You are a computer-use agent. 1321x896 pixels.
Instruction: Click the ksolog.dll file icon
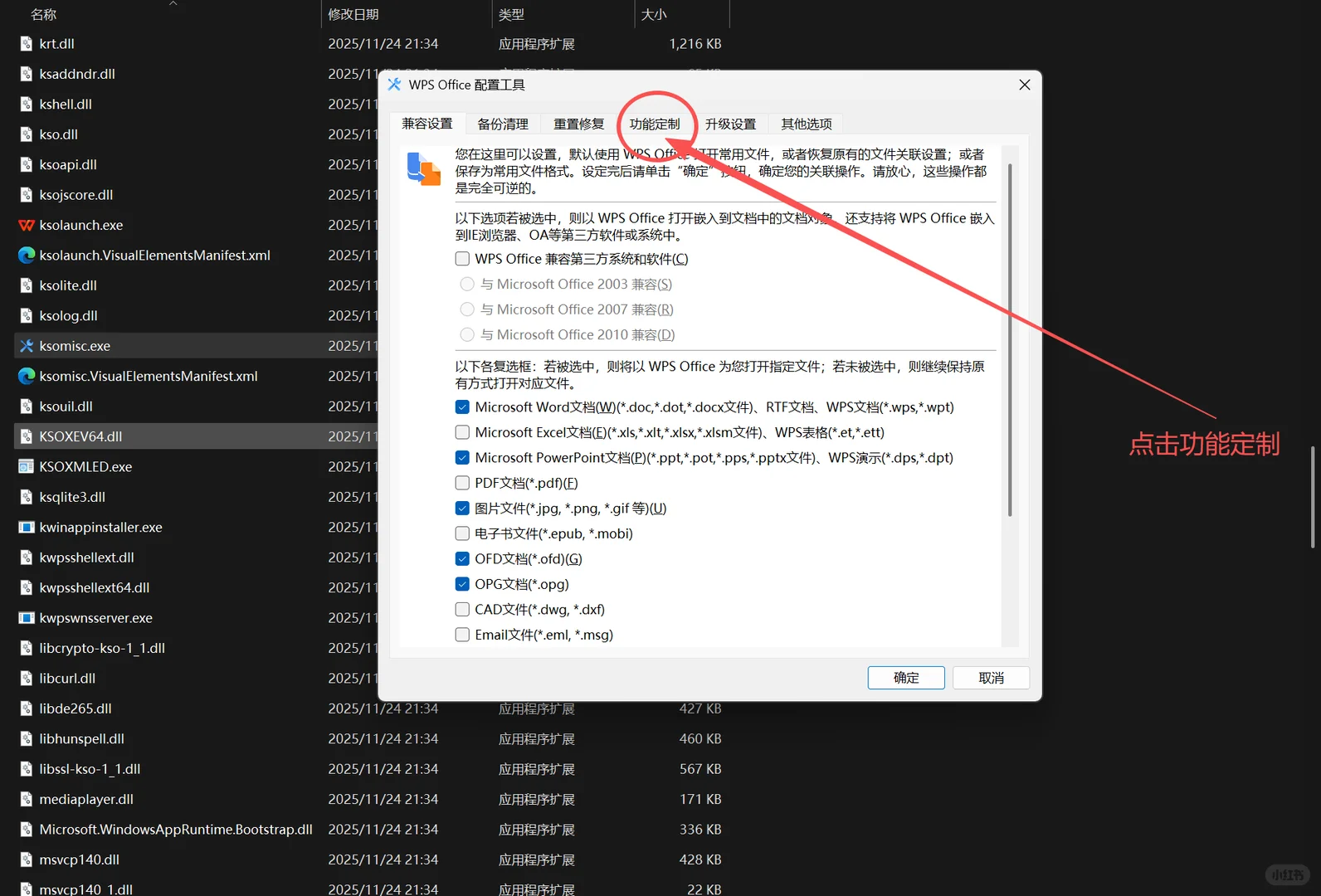coord(27,316)
